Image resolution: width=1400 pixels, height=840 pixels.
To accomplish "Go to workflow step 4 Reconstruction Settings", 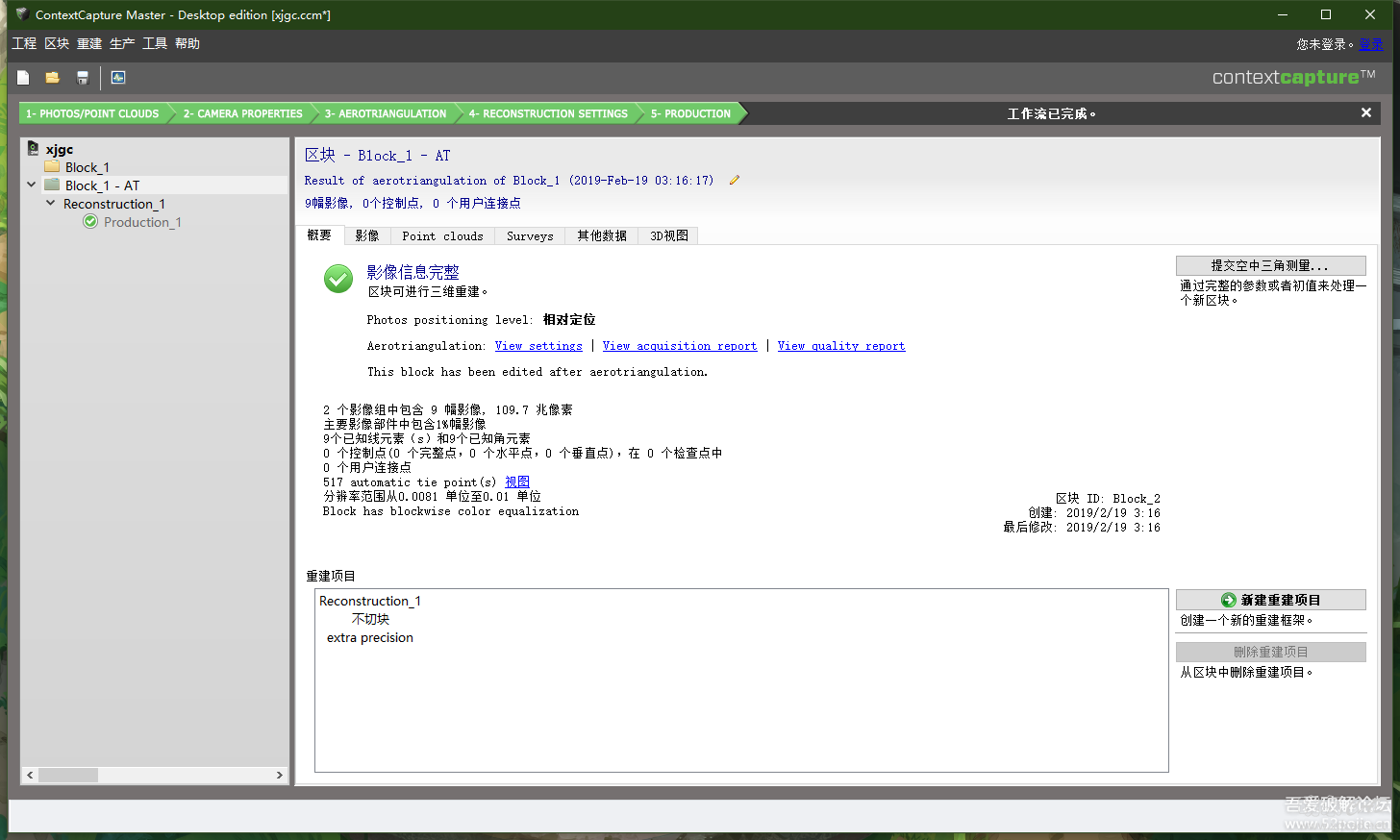I will pos(548,113).
